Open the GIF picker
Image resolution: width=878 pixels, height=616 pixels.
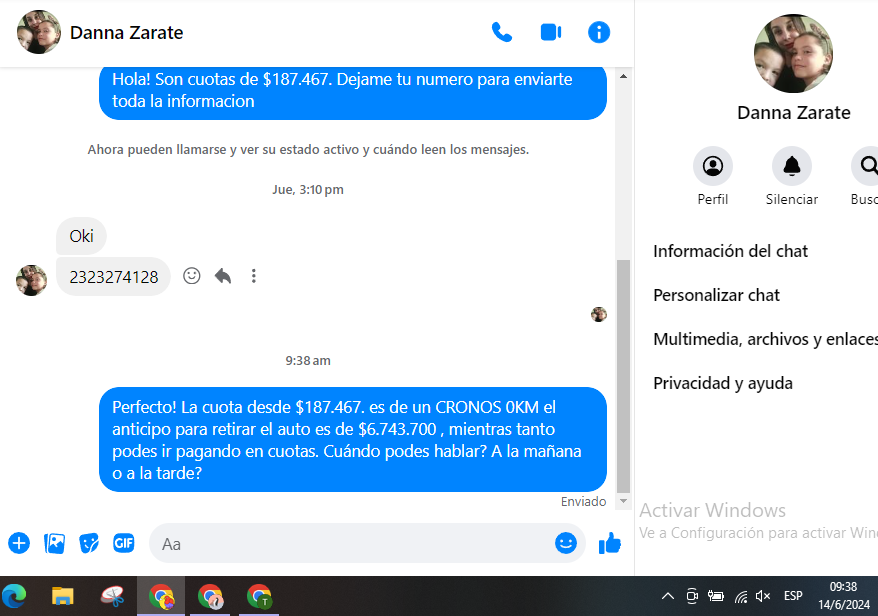click(124, 543)
